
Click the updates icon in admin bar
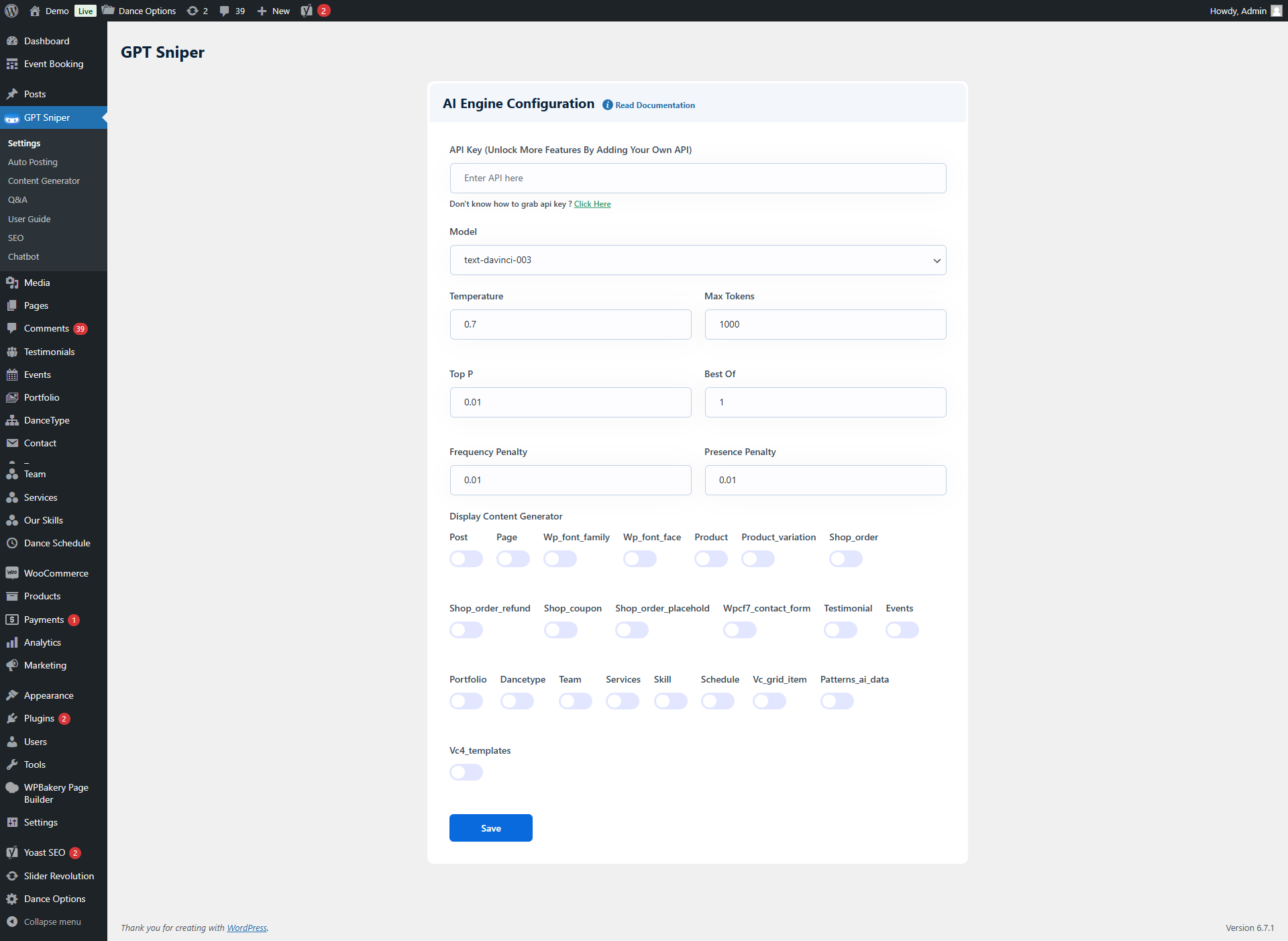pyautogui.click(x=193, y=11)
